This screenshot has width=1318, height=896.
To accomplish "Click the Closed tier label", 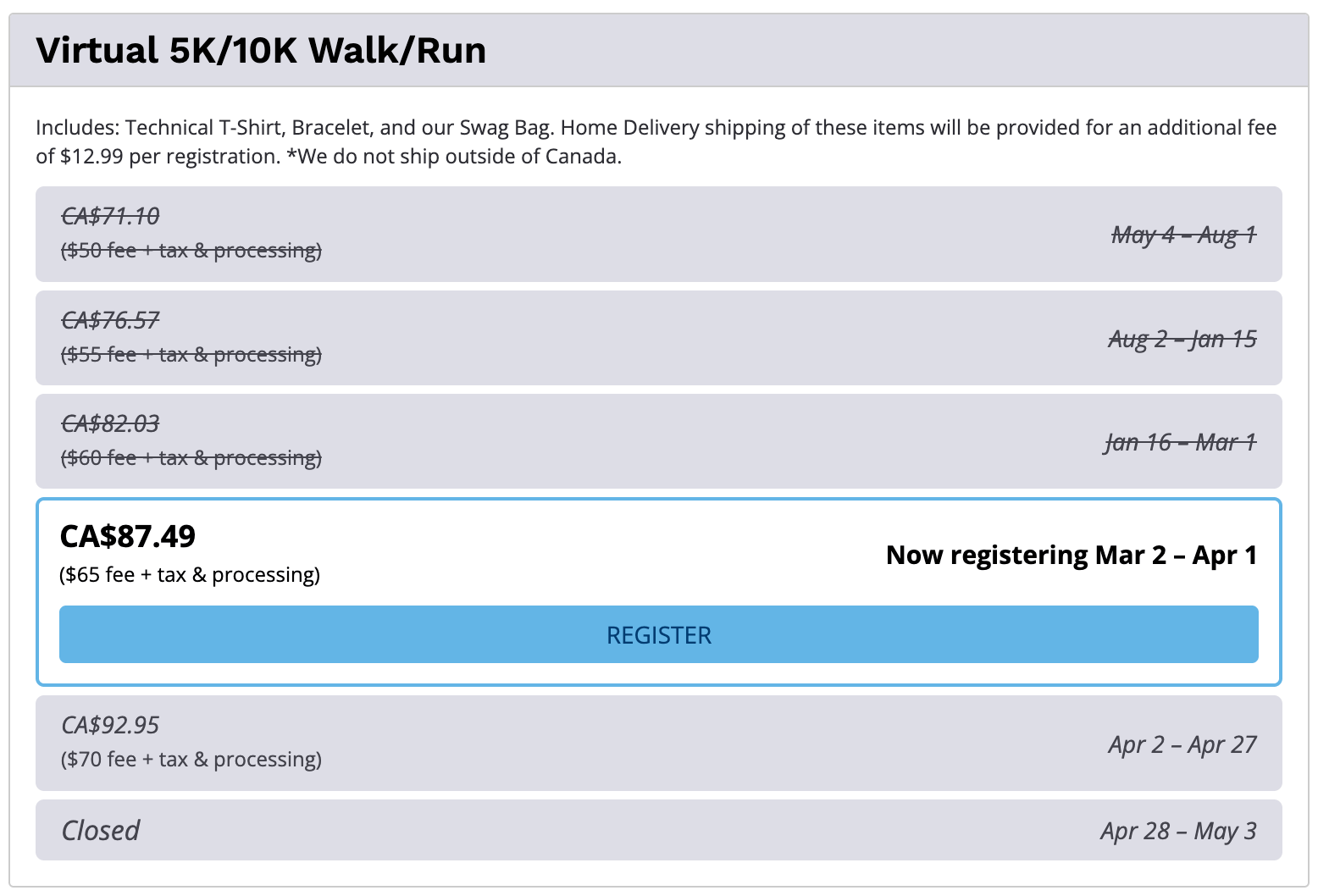I will [x=101, y=830].
